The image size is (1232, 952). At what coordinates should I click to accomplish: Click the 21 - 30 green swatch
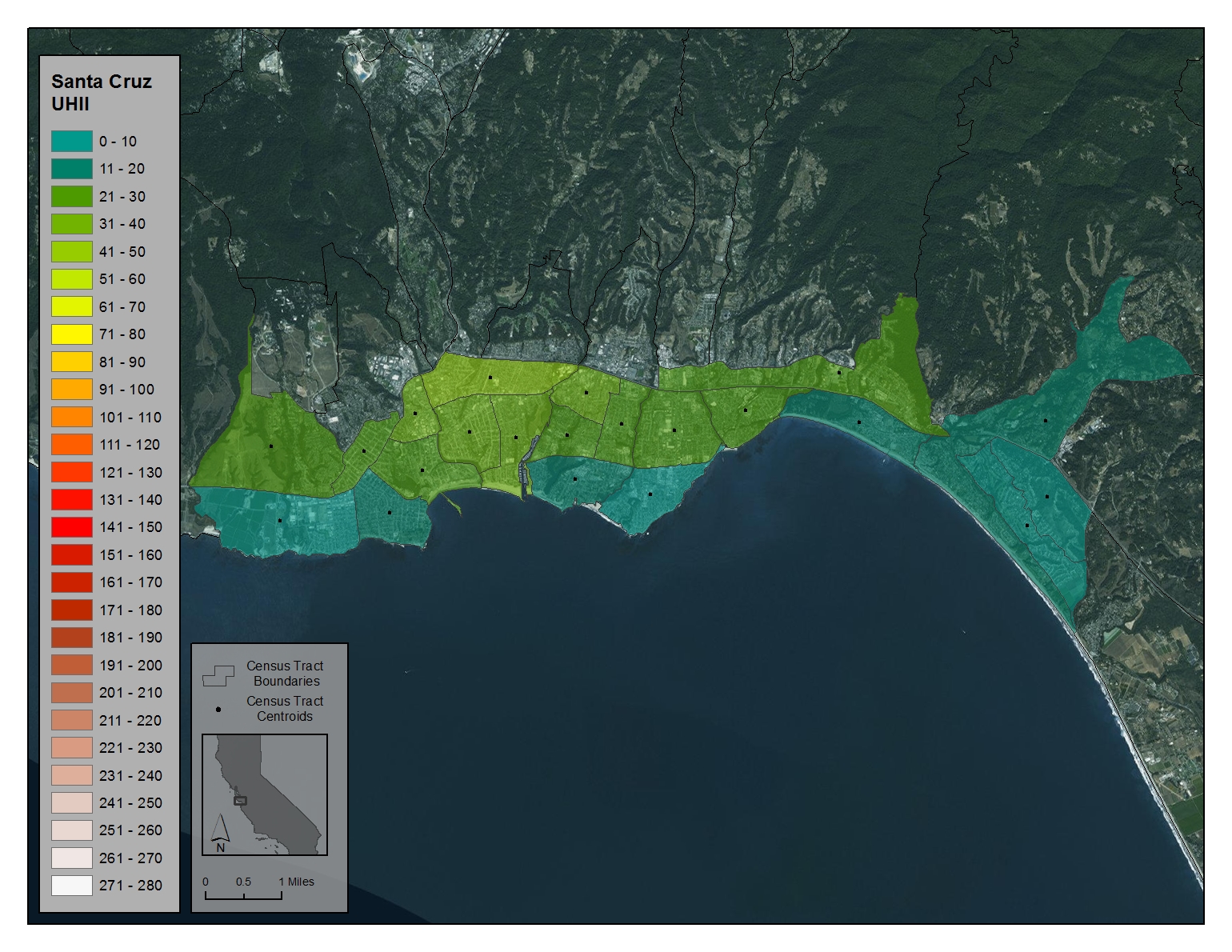pos(72,197)
